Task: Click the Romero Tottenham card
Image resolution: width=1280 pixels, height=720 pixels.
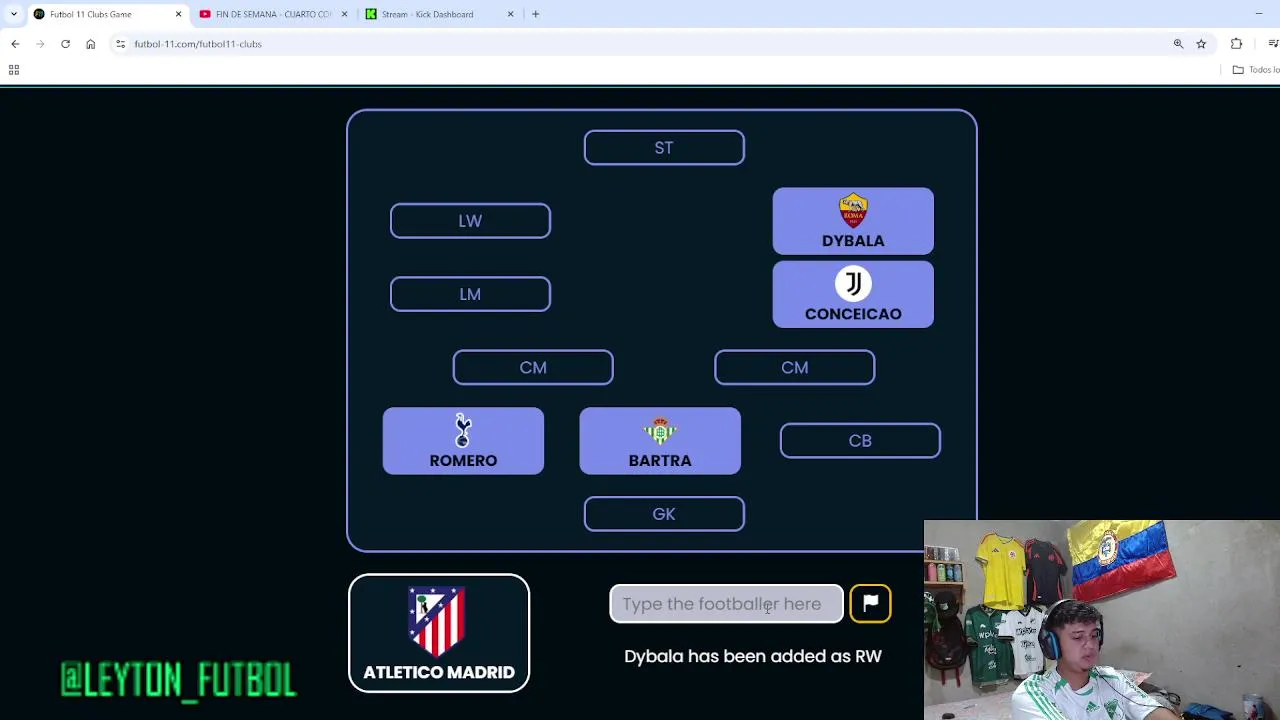Action: pos(463,441)
